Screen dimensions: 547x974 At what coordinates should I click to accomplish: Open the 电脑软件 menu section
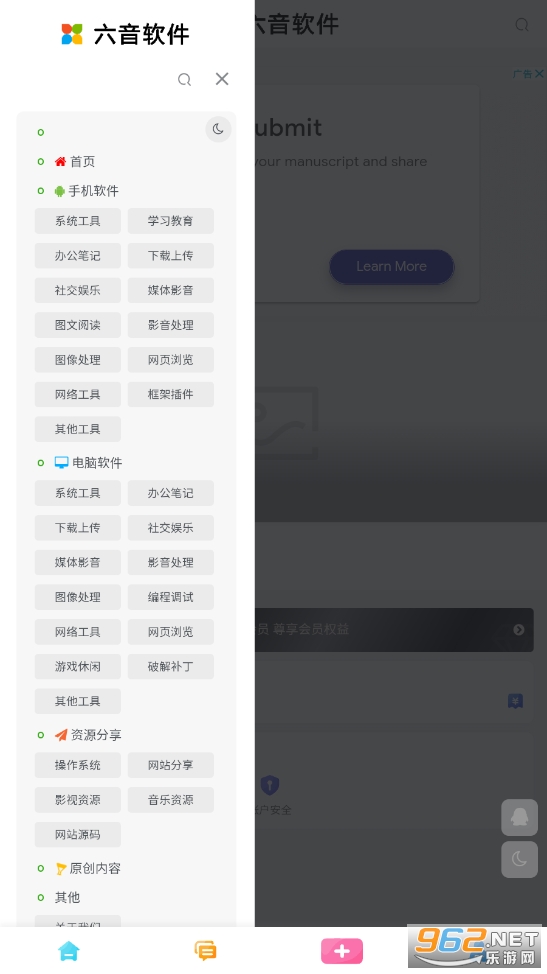(x=97, y=463)
